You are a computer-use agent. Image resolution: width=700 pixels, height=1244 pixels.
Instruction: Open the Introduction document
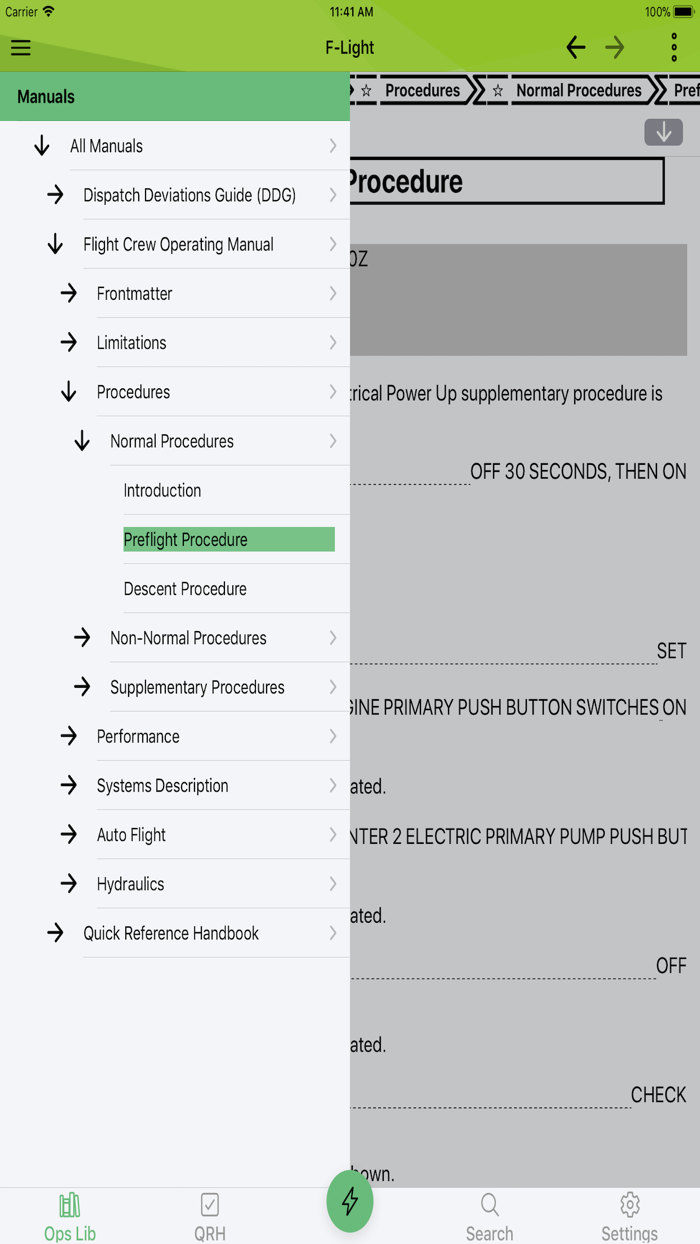pyautogui.click(x=162, y=490)
